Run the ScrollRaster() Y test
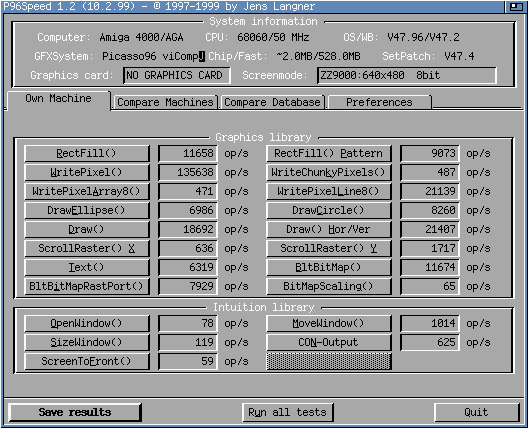The width and height of the screenshot is (528, 428). point(329,249)
